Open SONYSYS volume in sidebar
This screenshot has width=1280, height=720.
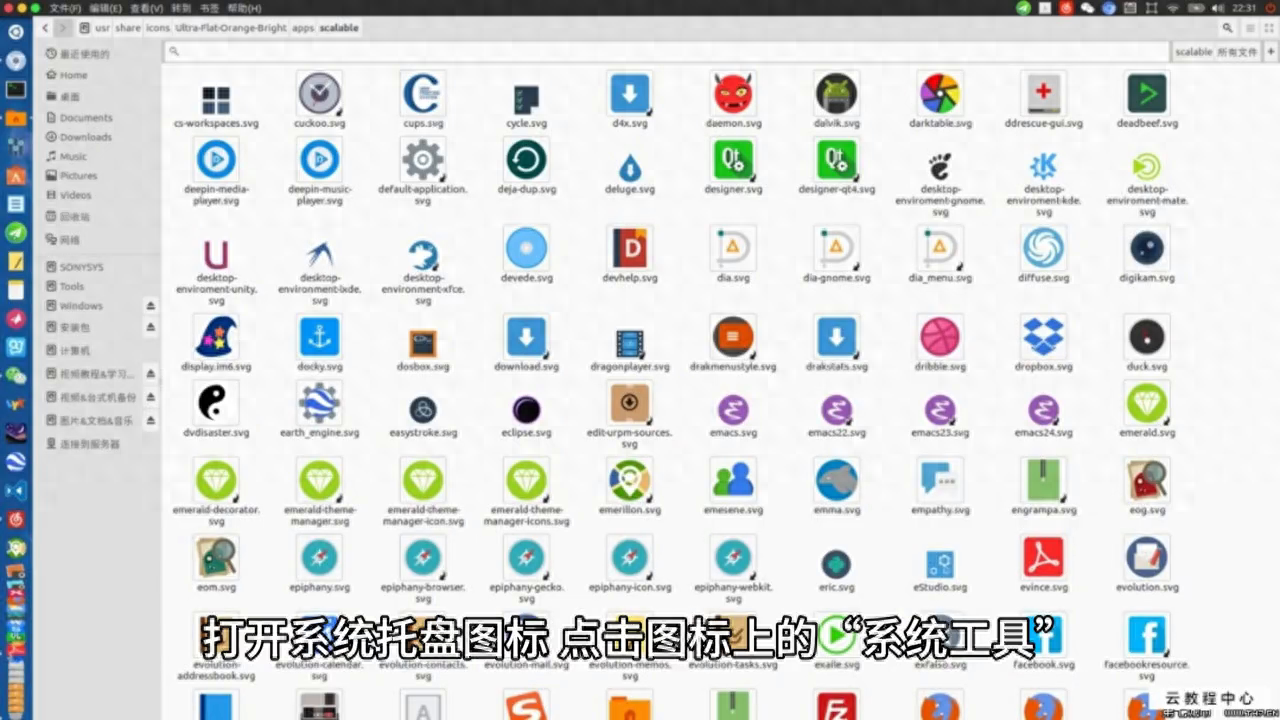[80, 267]
